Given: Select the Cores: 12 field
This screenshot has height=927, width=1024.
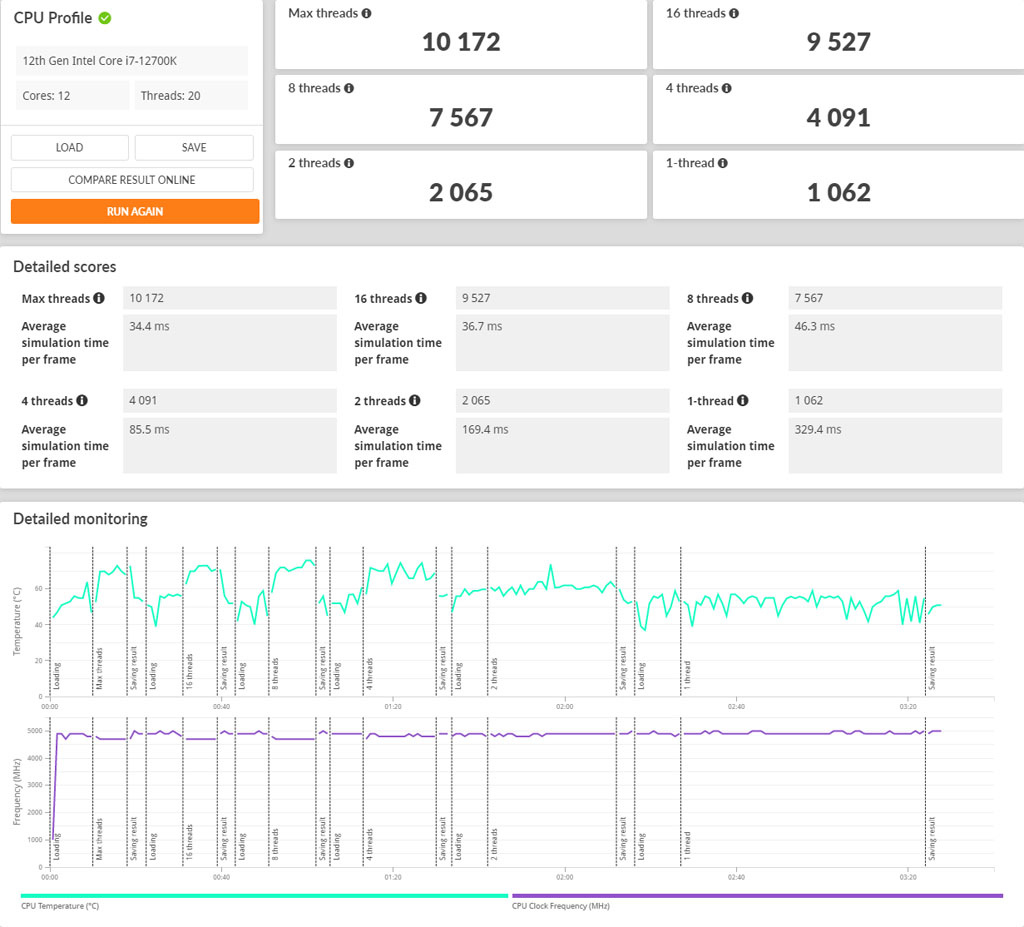Looking at the screenshot, I should [x=72, y=95].
